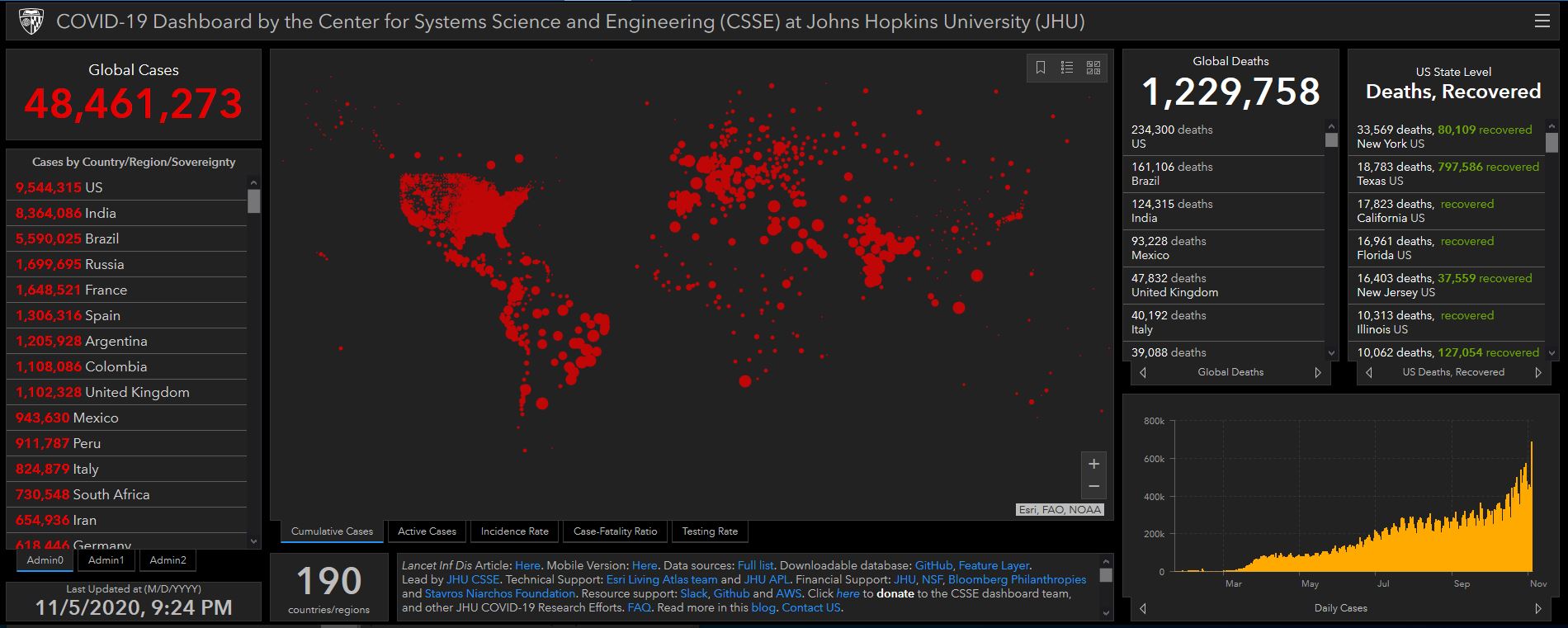Switch to Cumulative Cases tab
The height and width of the screenshot is (628, 1568).
332,531
